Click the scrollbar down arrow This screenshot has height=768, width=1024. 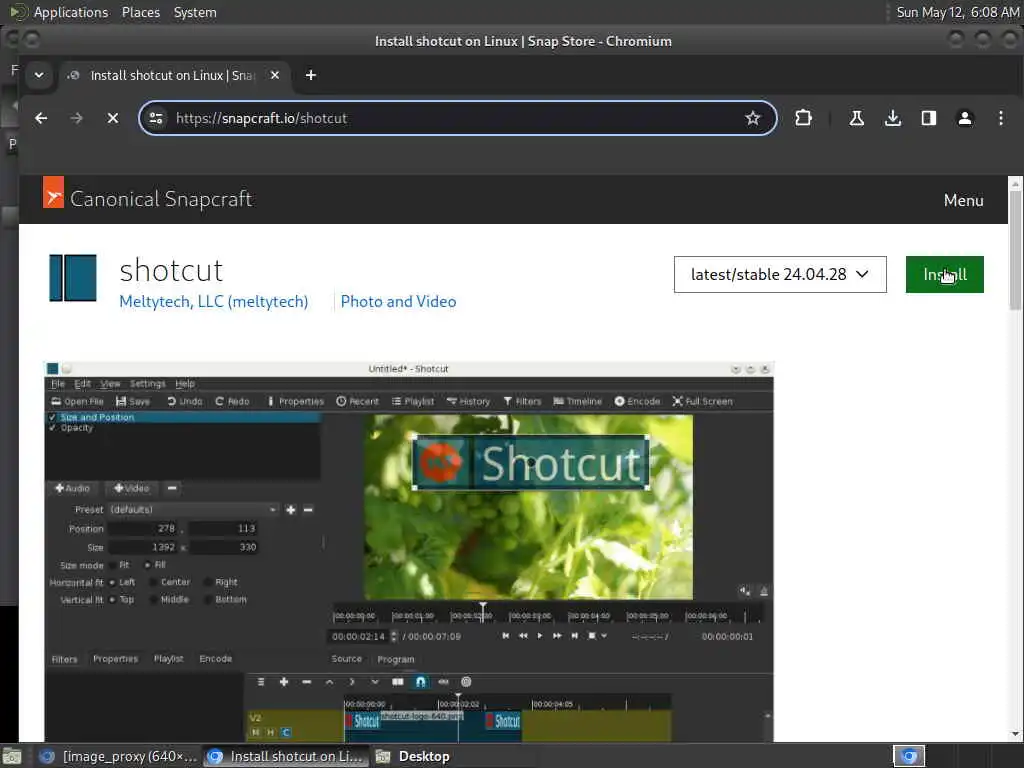tap(1015, 734)
